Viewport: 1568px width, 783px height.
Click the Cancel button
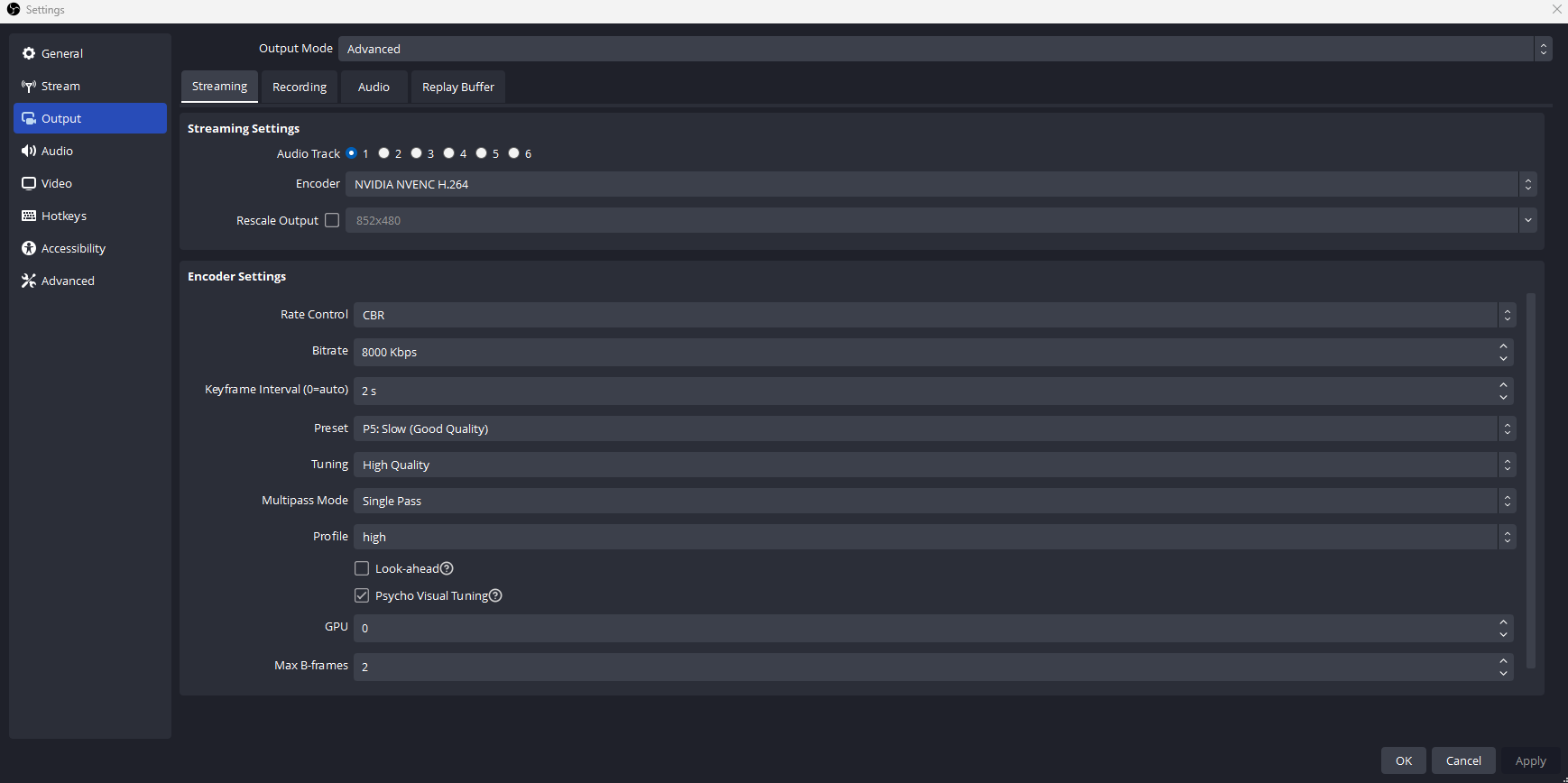pos(1463,760)
